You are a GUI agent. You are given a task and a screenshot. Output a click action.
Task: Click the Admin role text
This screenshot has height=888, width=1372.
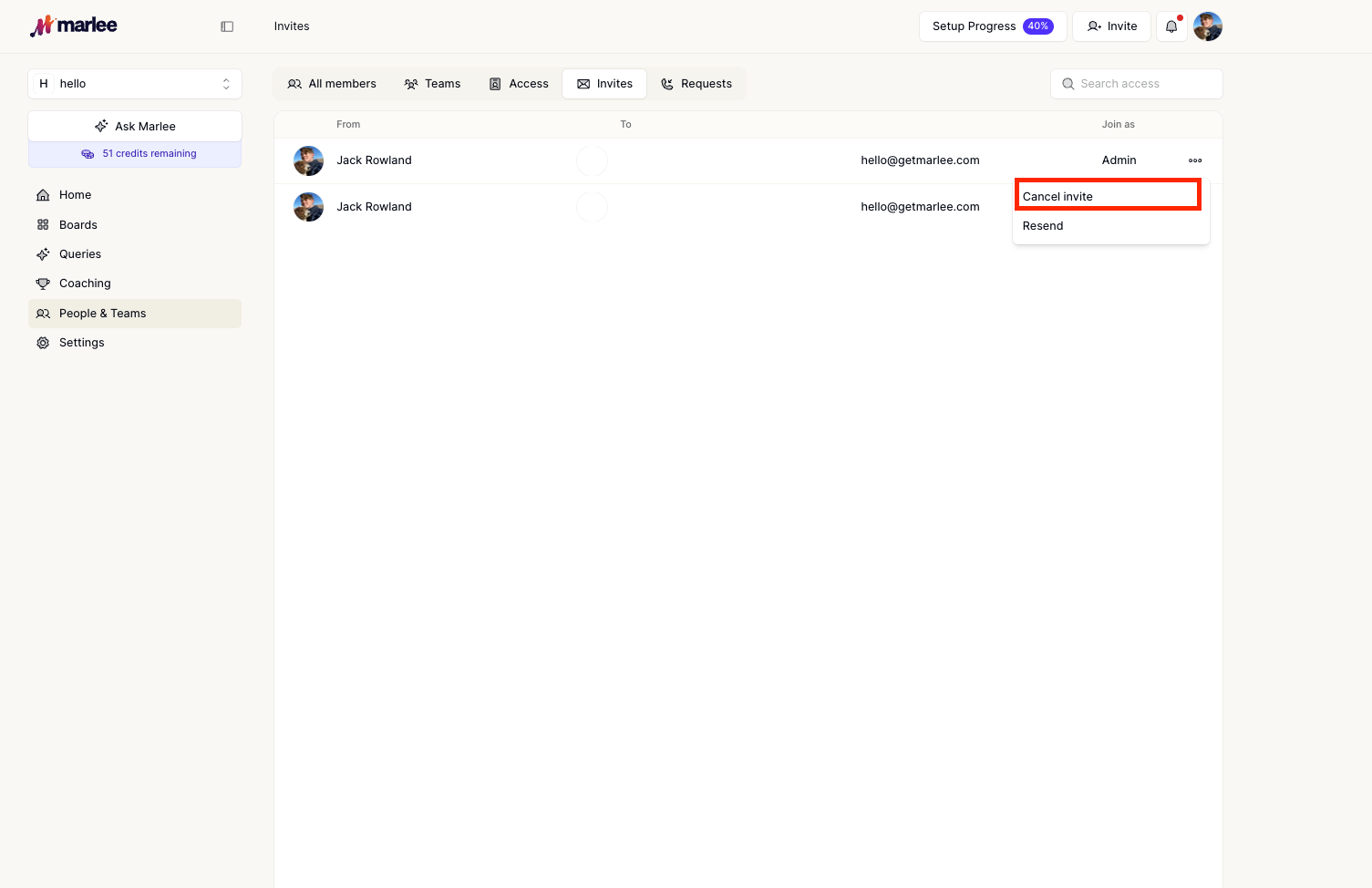click(1119, 160)
